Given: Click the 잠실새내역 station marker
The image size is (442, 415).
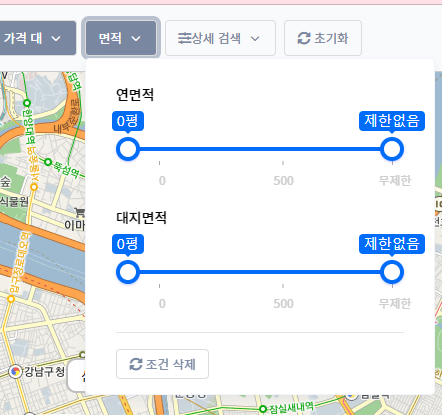Looking at the screenshot, I should click(263, 409).
